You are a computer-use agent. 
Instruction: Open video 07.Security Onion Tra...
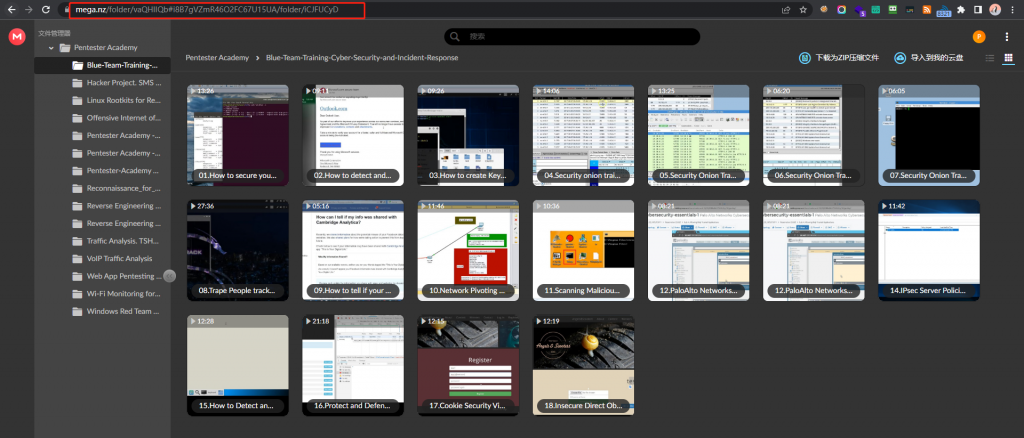pyautogui.click(x=929, y=135)
